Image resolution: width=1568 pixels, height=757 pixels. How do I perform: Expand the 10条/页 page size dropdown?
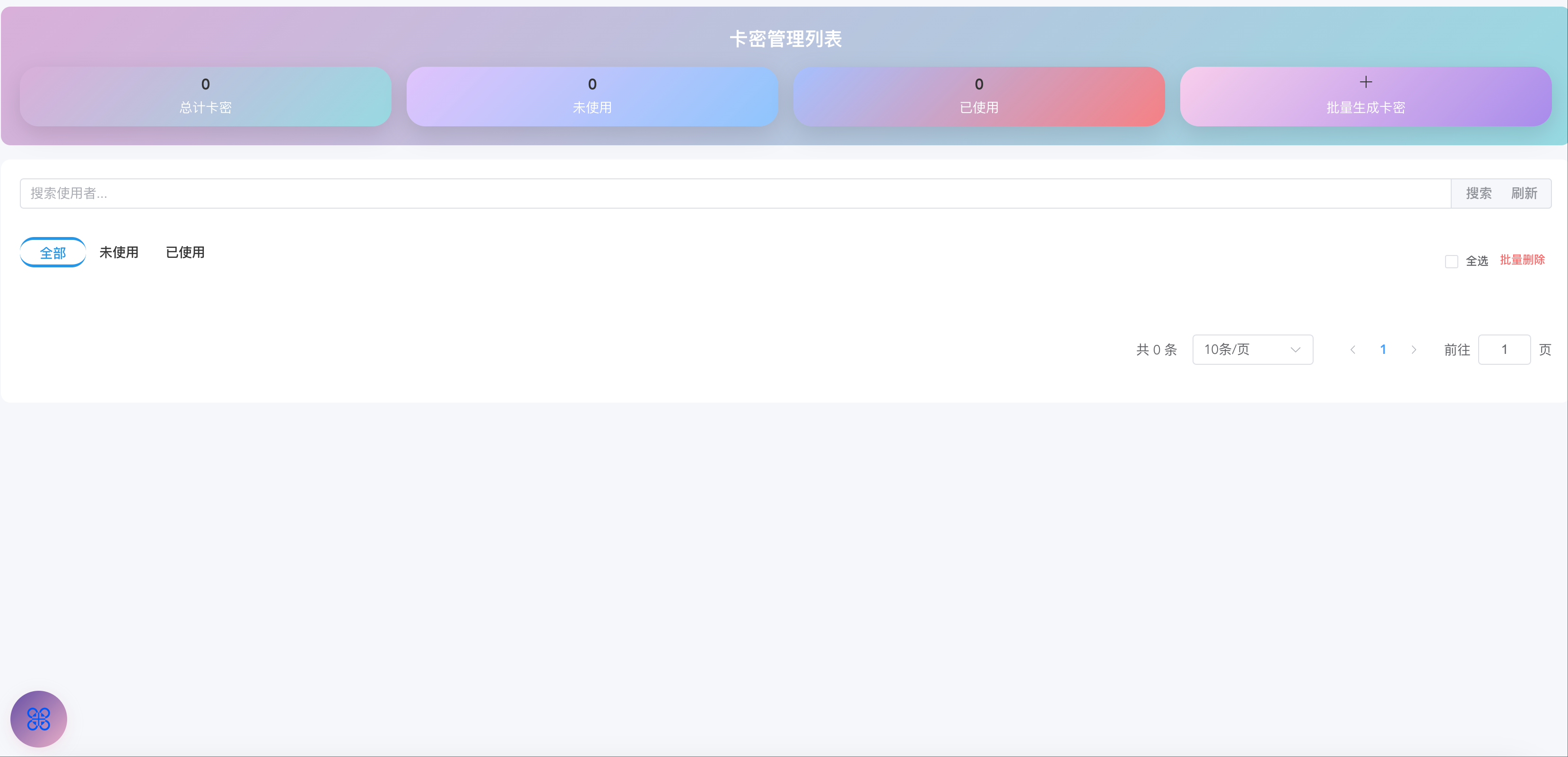1252,350
